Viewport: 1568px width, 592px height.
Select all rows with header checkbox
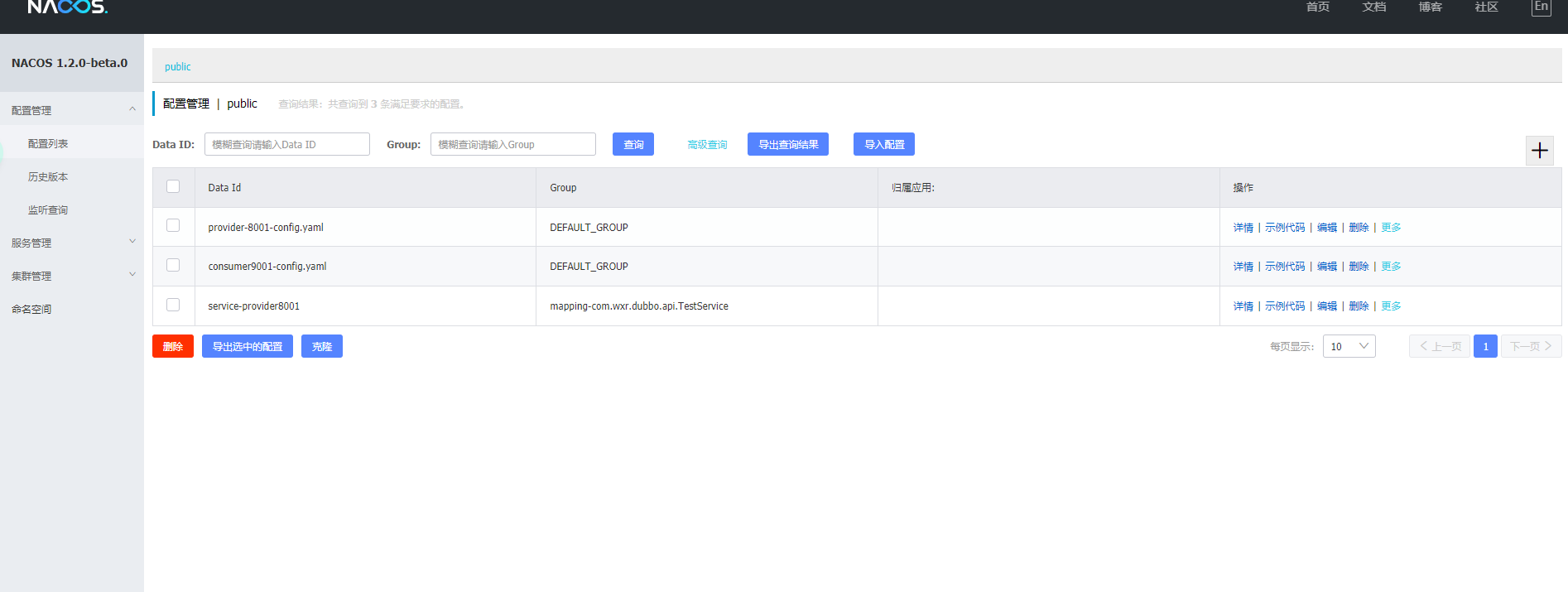click(x=173, y=186)
